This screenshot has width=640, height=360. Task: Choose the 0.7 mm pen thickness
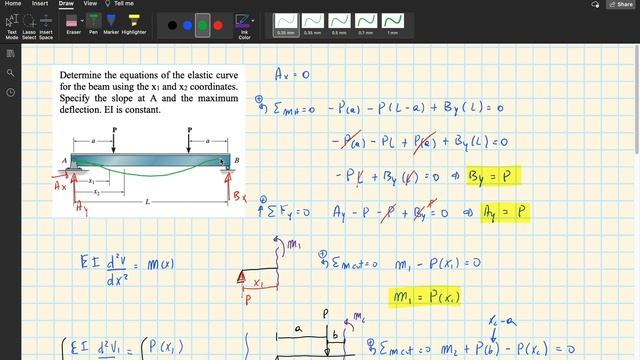(366, 24)
